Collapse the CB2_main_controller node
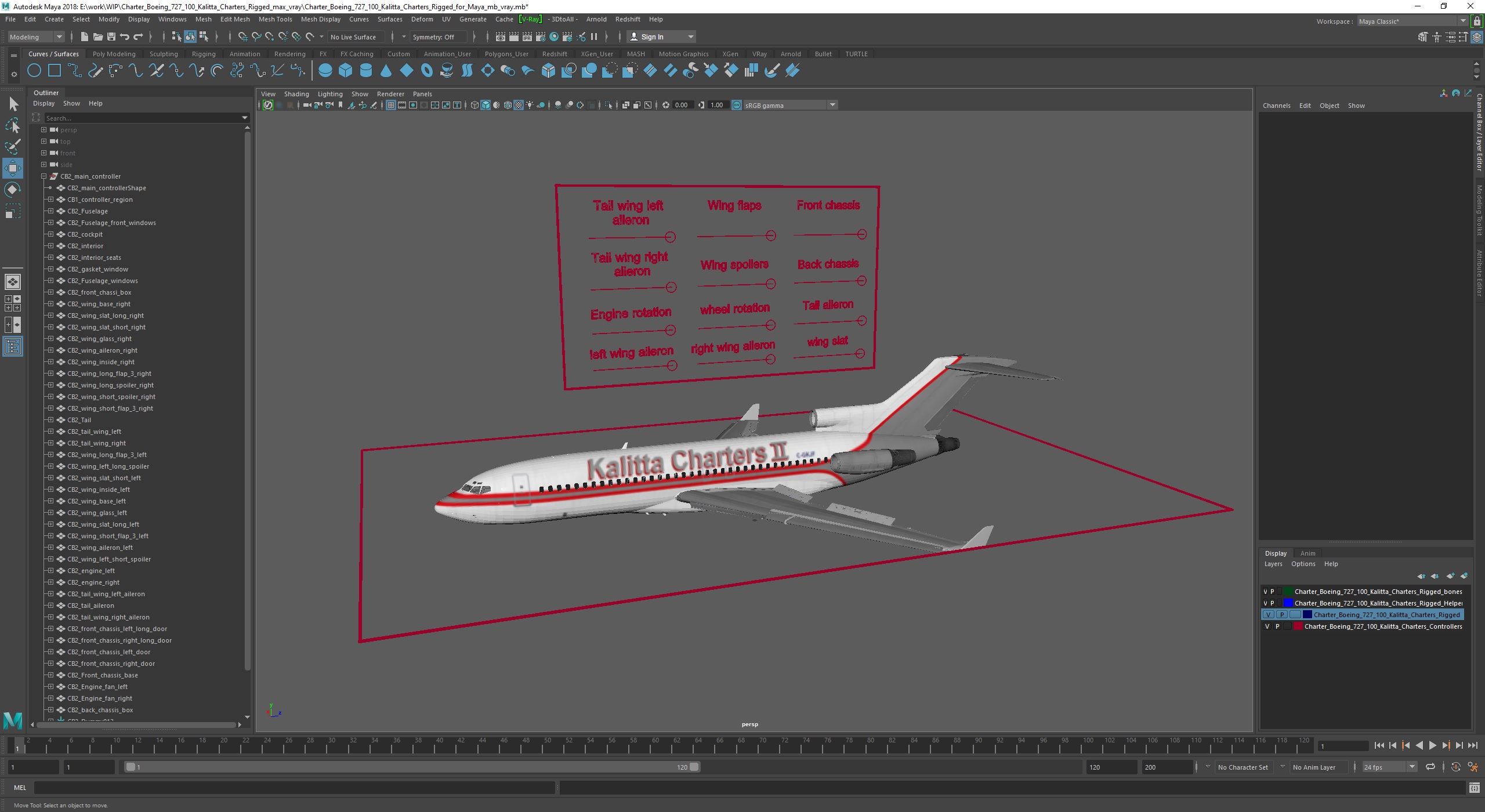 point(44,176)
